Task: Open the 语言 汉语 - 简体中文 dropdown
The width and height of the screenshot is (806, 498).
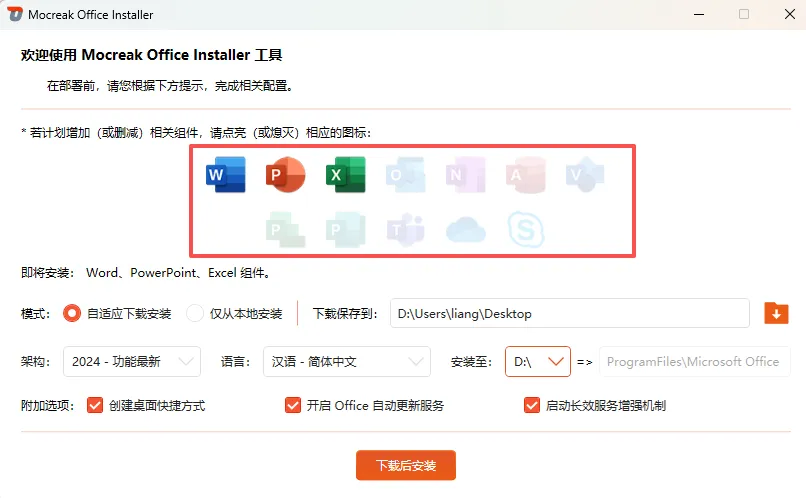Action: tap(346, 362)
